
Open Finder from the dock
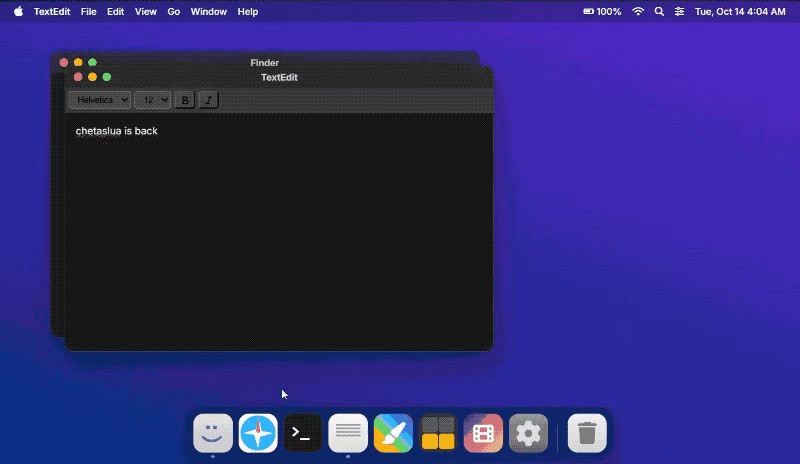(213, 433)
